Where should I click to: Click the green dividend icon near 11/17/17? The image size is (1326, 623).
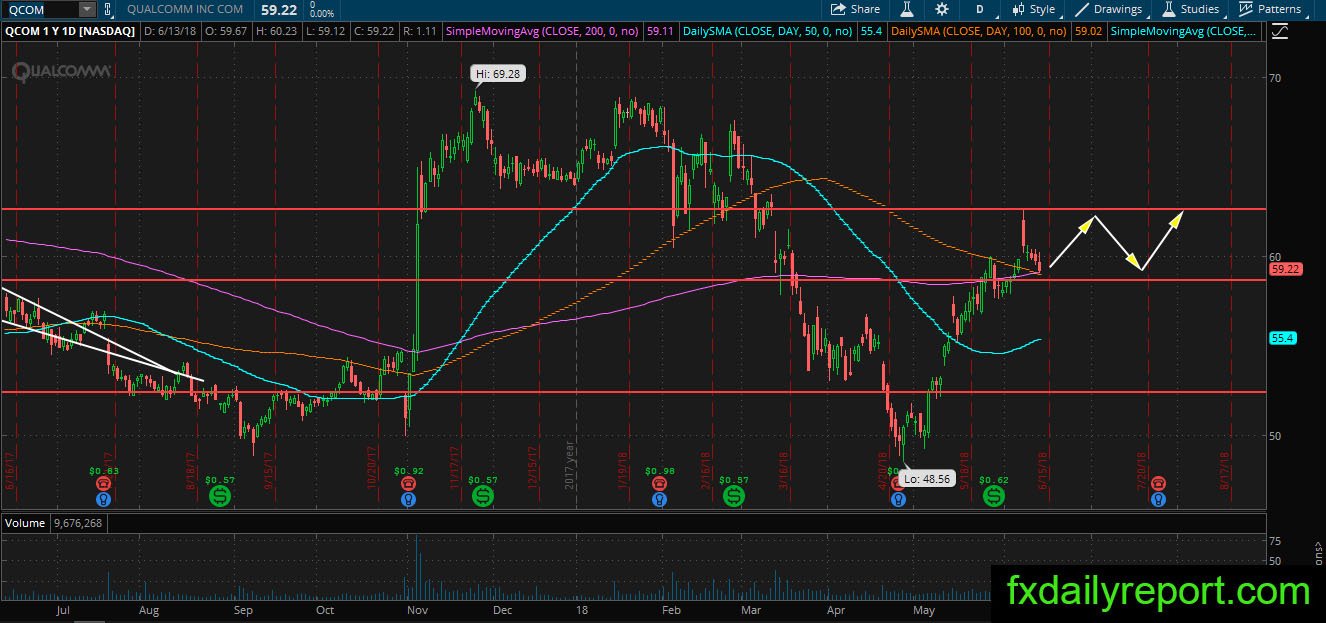click(x=484, y=494)
